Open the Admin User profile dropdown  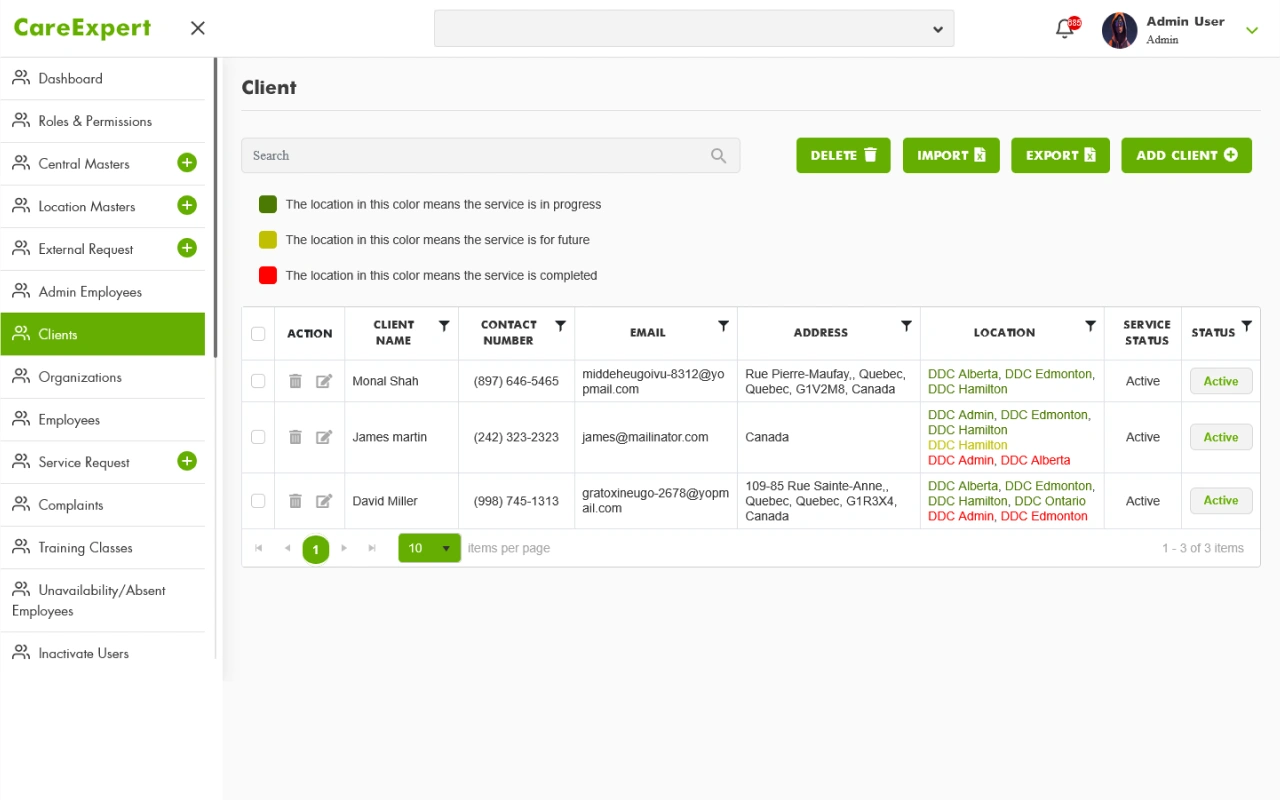1251,30
